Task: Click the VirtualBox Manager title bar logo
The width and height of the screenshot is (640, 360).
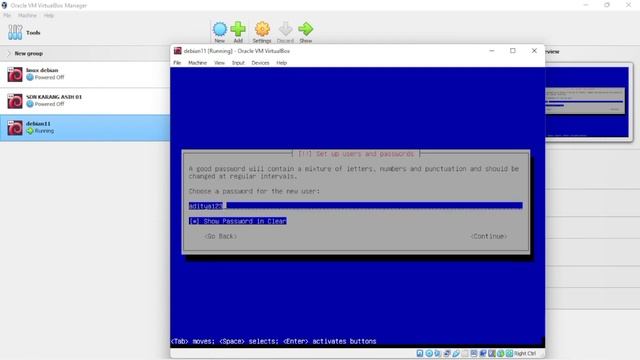Action: (x=4, y=5)
